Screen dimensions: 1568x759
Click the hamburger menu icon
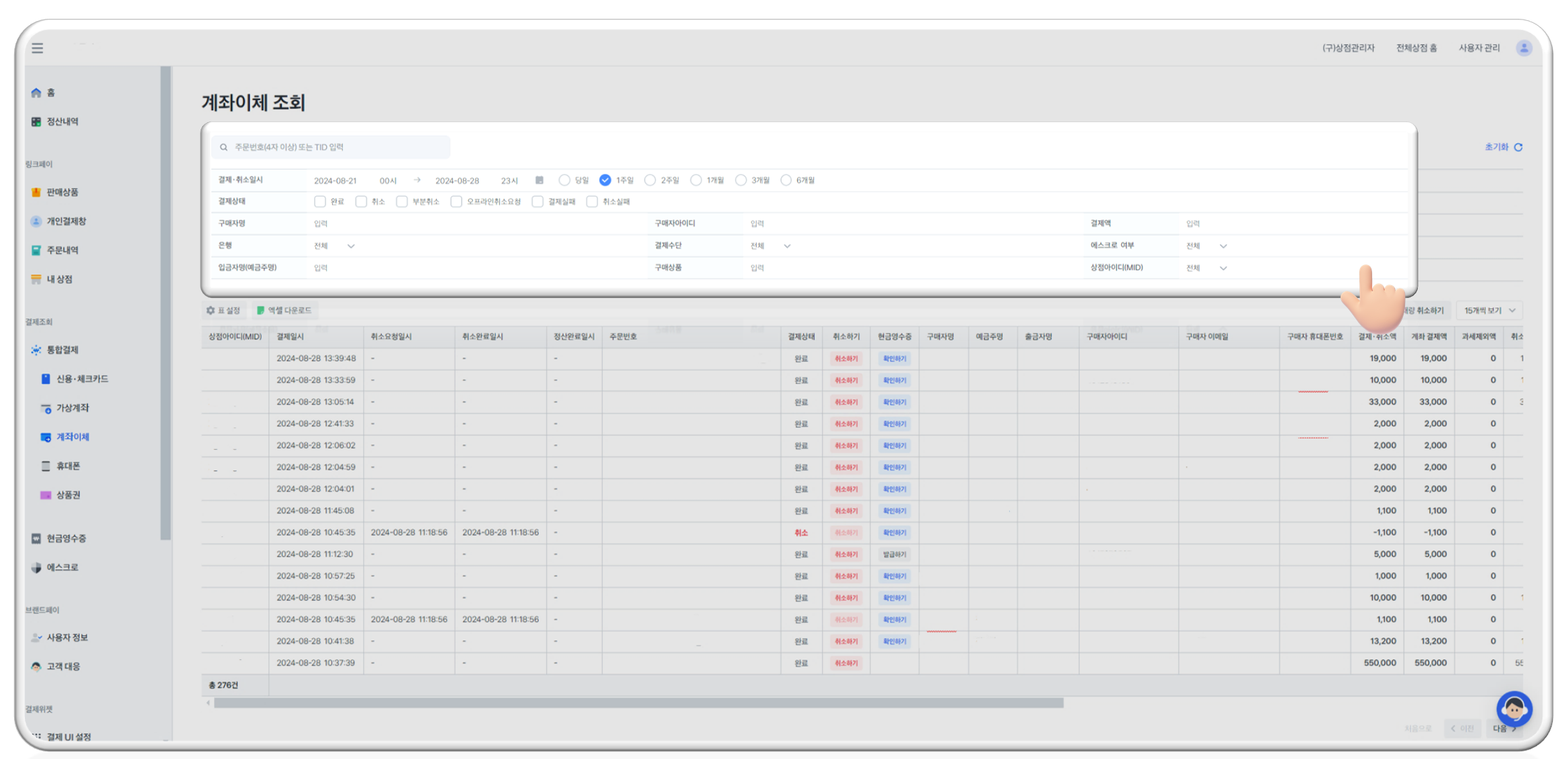click(38, 48)
